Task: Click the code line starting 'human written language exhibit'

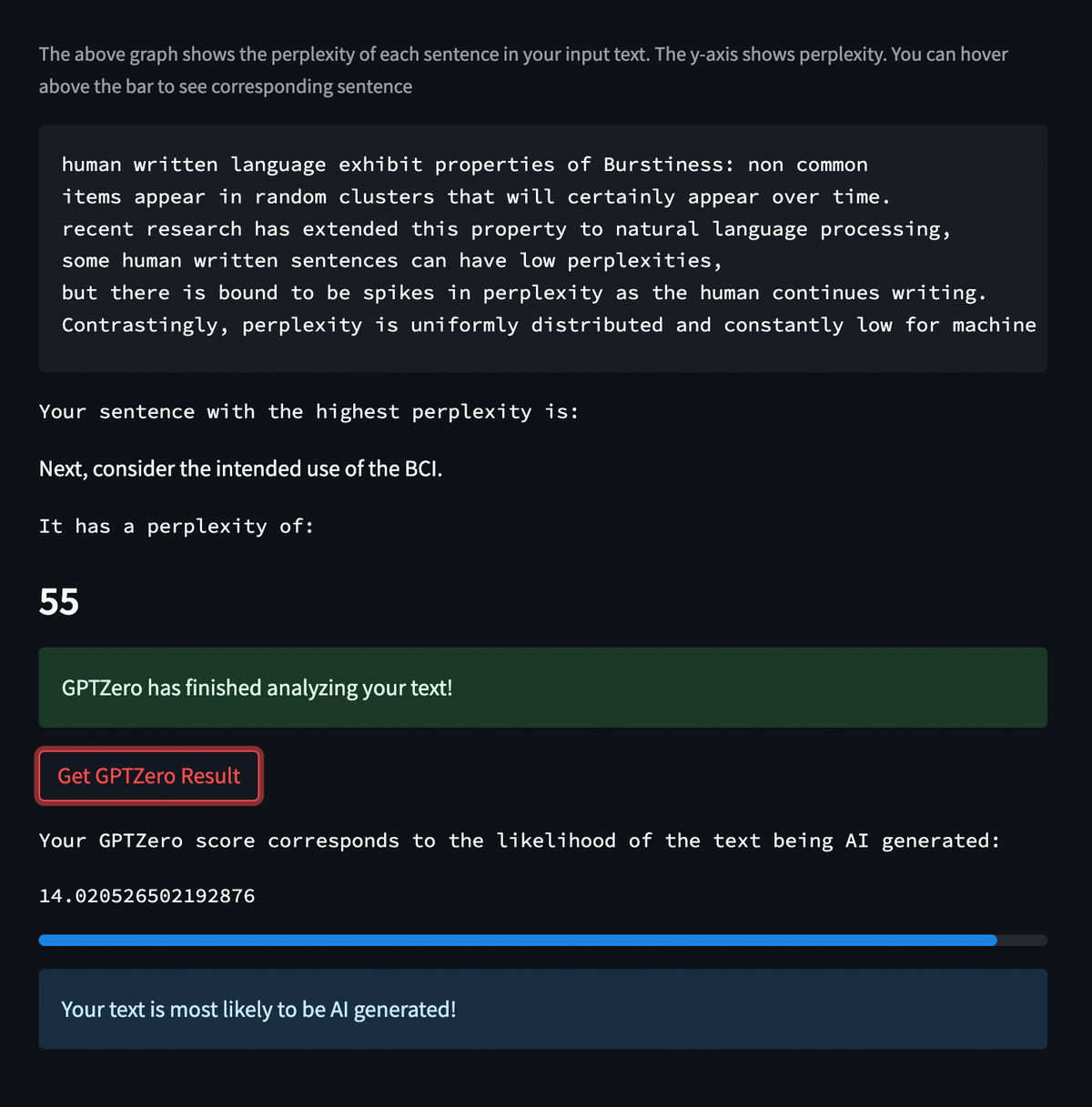Action: point(464,165)
